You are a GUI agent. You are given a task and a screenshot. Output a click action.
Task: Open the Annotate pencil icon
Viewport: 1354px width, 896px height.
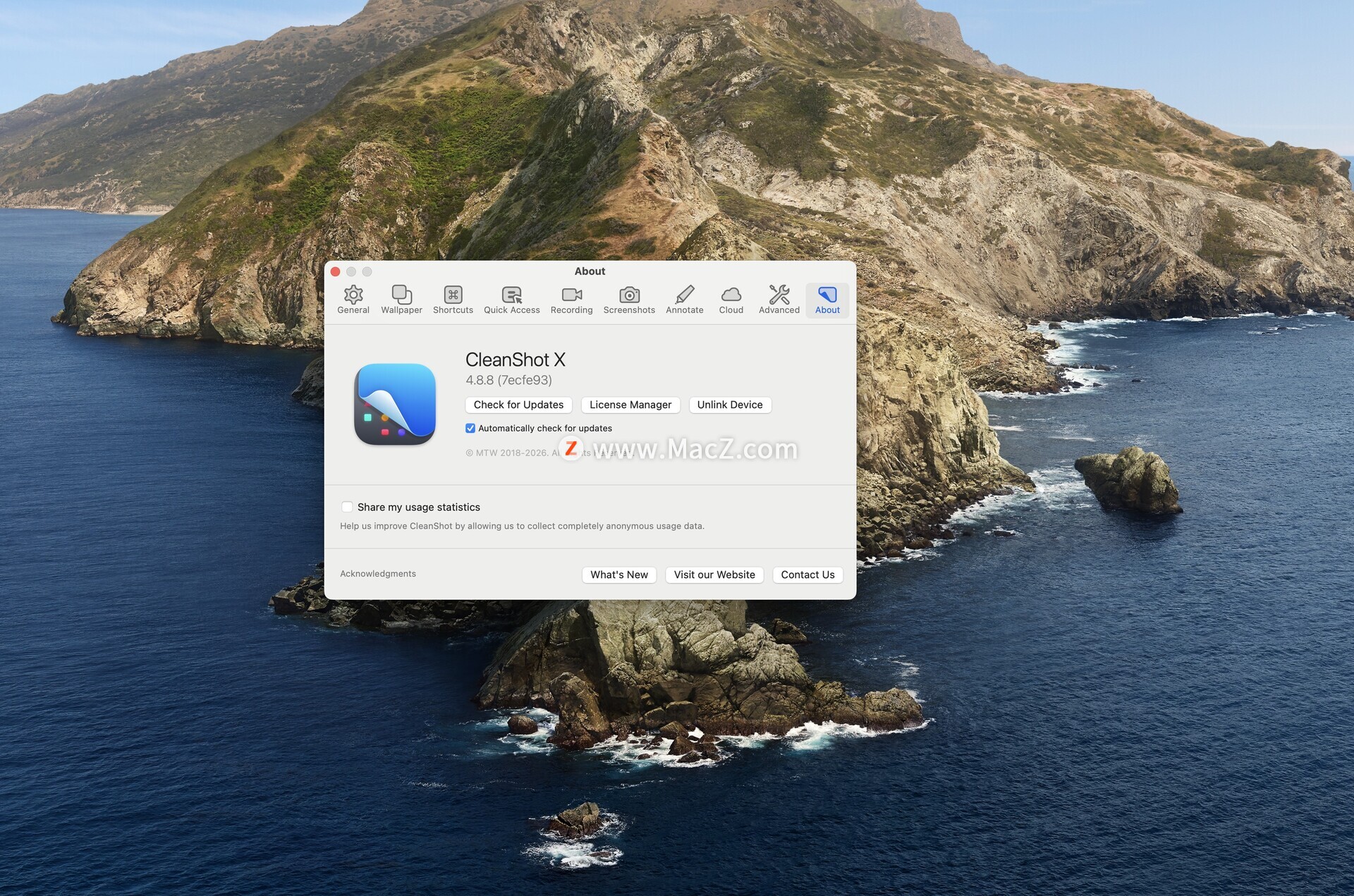684,295
